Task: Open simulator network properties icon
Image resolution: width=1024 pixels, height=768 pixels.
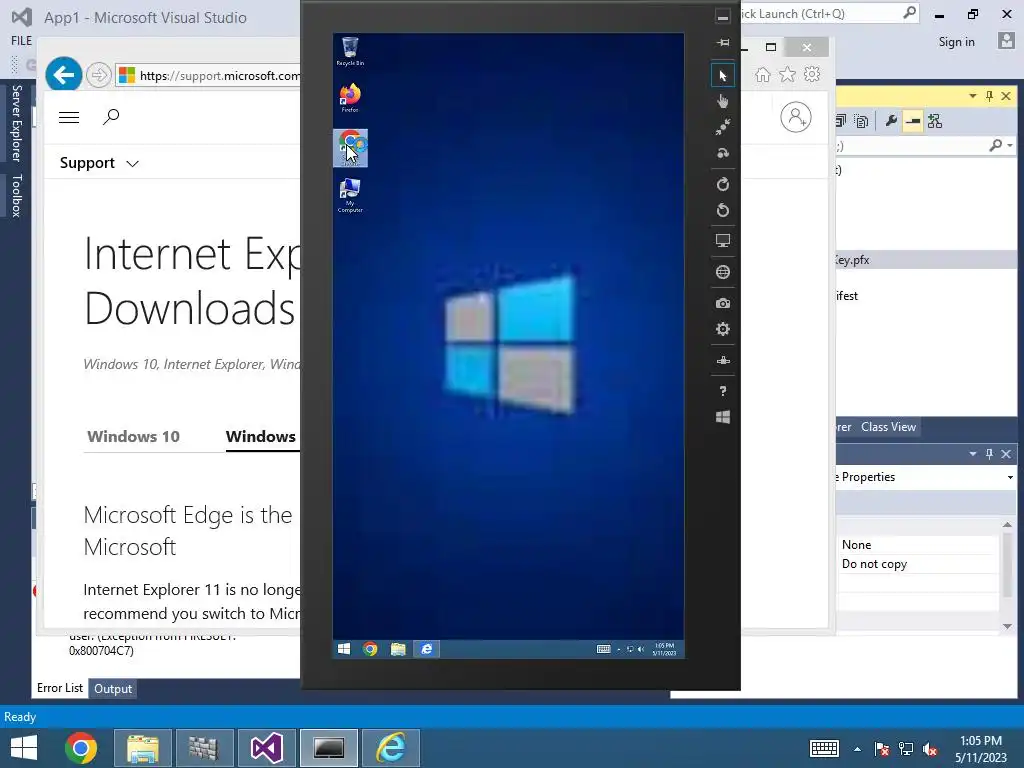Action: pyautogui.click(x=723, y=360)
